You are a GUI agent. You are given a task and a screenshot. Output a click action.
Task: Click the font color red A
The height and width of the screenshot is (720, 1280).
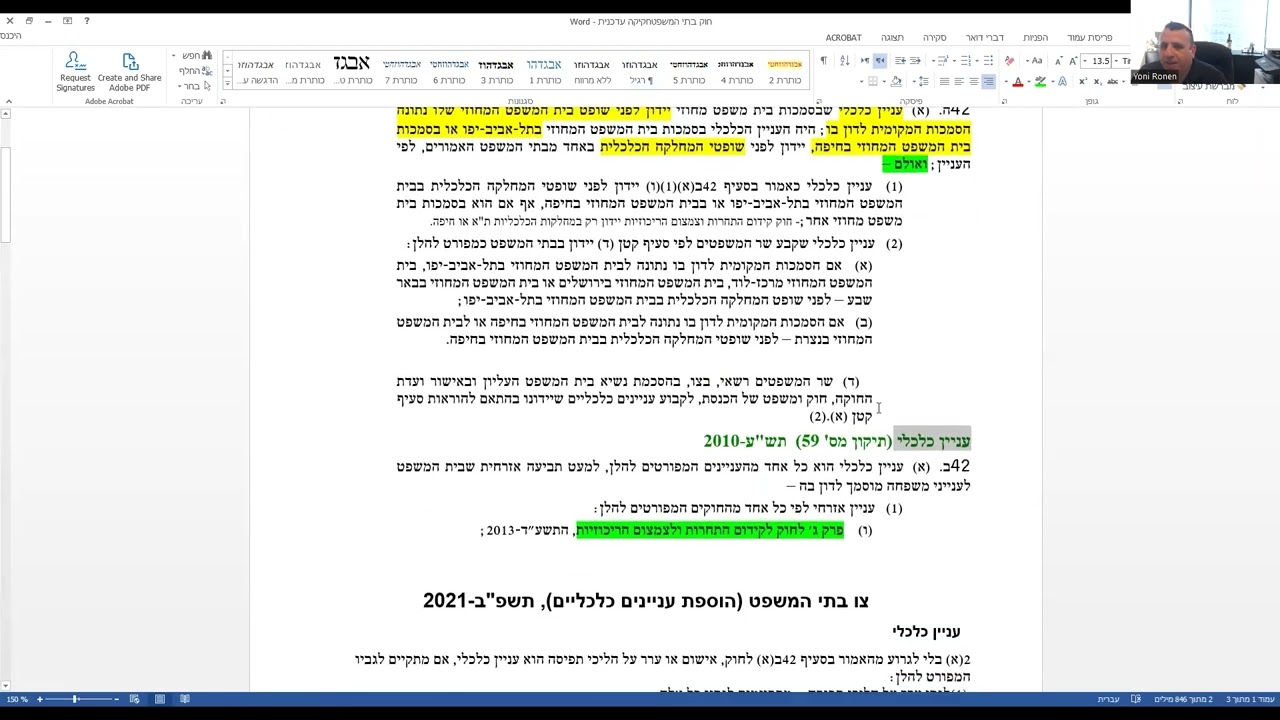[x=1018, y=81]
